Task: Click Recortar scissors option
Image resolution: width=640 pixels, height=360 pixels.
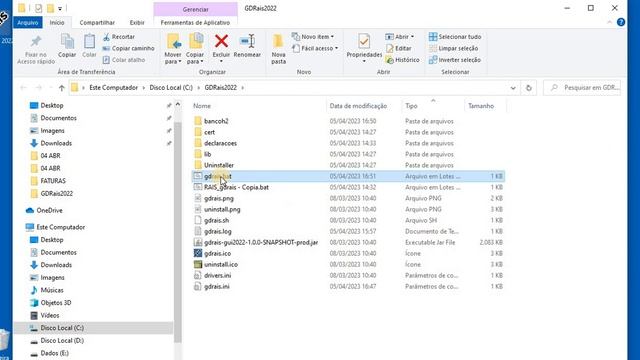Action: click(119, 37)
